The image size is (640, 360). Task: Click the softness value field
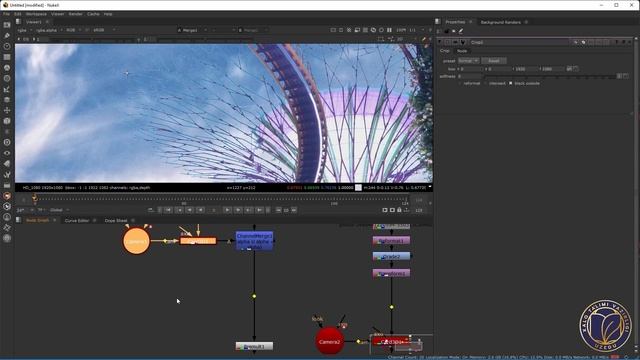click(x=469, y=76)
